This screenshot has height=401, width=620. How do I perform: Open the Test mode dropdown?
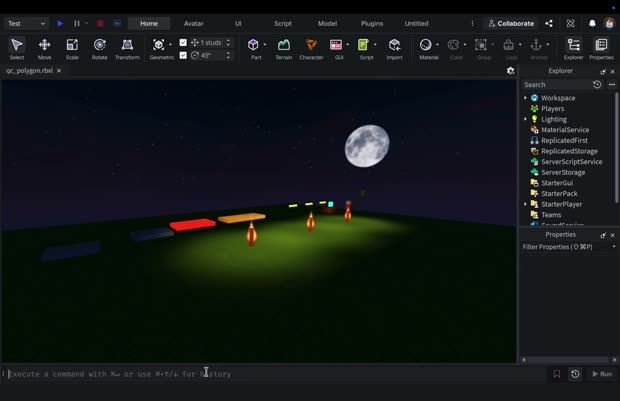click(x=26, y=23)
